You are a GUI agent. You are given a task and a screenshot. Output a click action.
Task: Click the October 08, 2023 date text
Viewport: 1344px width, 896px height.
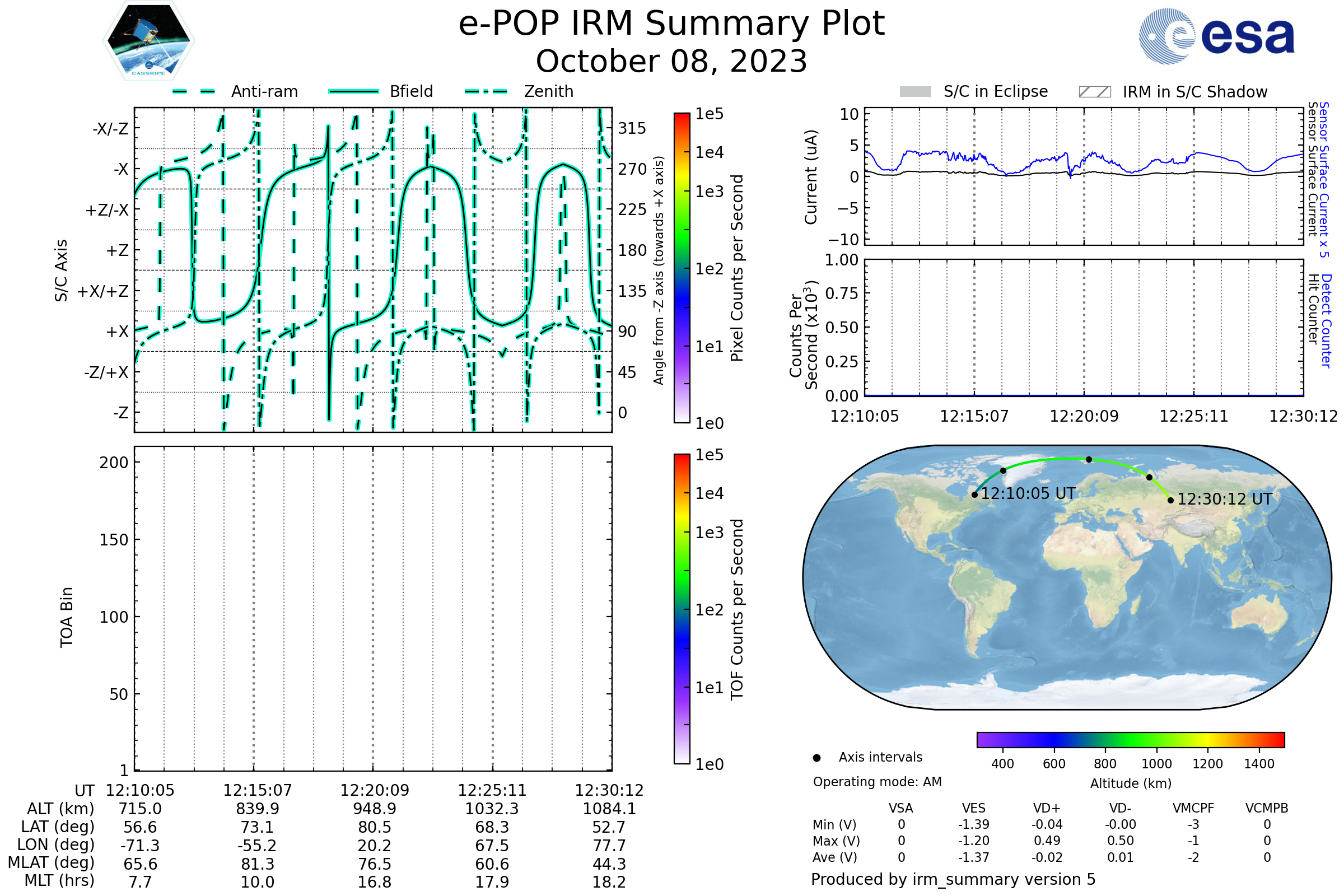[x=671, y=62]
